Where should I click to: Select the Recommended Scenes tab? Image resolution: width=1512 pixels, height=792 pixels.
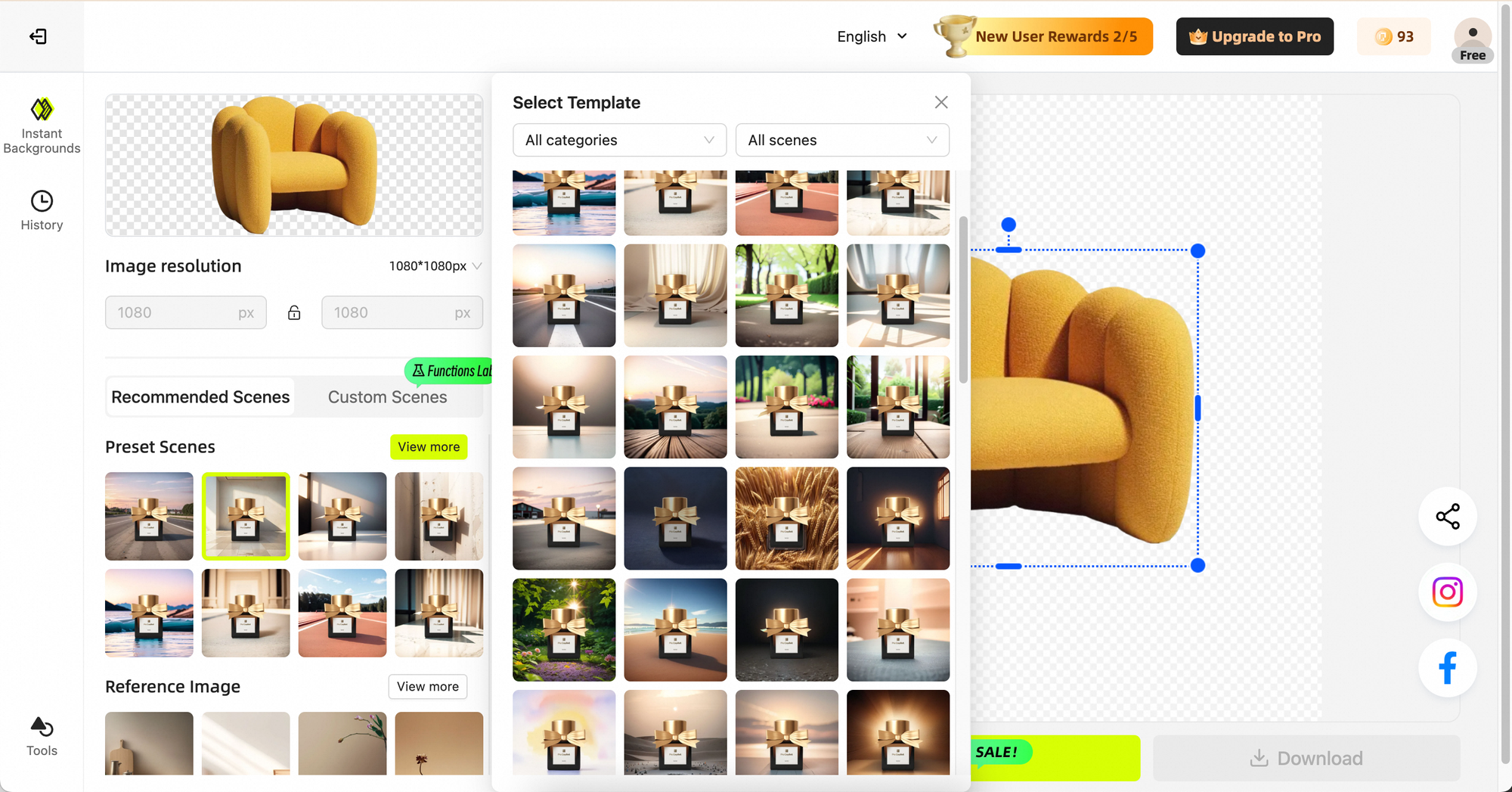point(200,396)
